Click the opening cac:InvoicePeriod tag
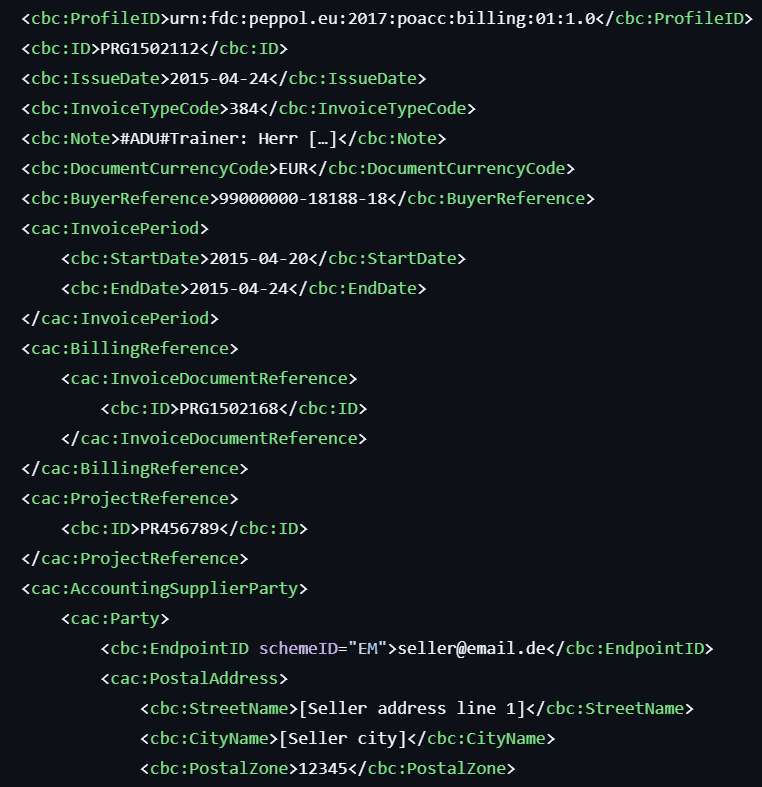The width and height of the screenshot is (762, 787). pyautogui.click(x=115, y=228)
